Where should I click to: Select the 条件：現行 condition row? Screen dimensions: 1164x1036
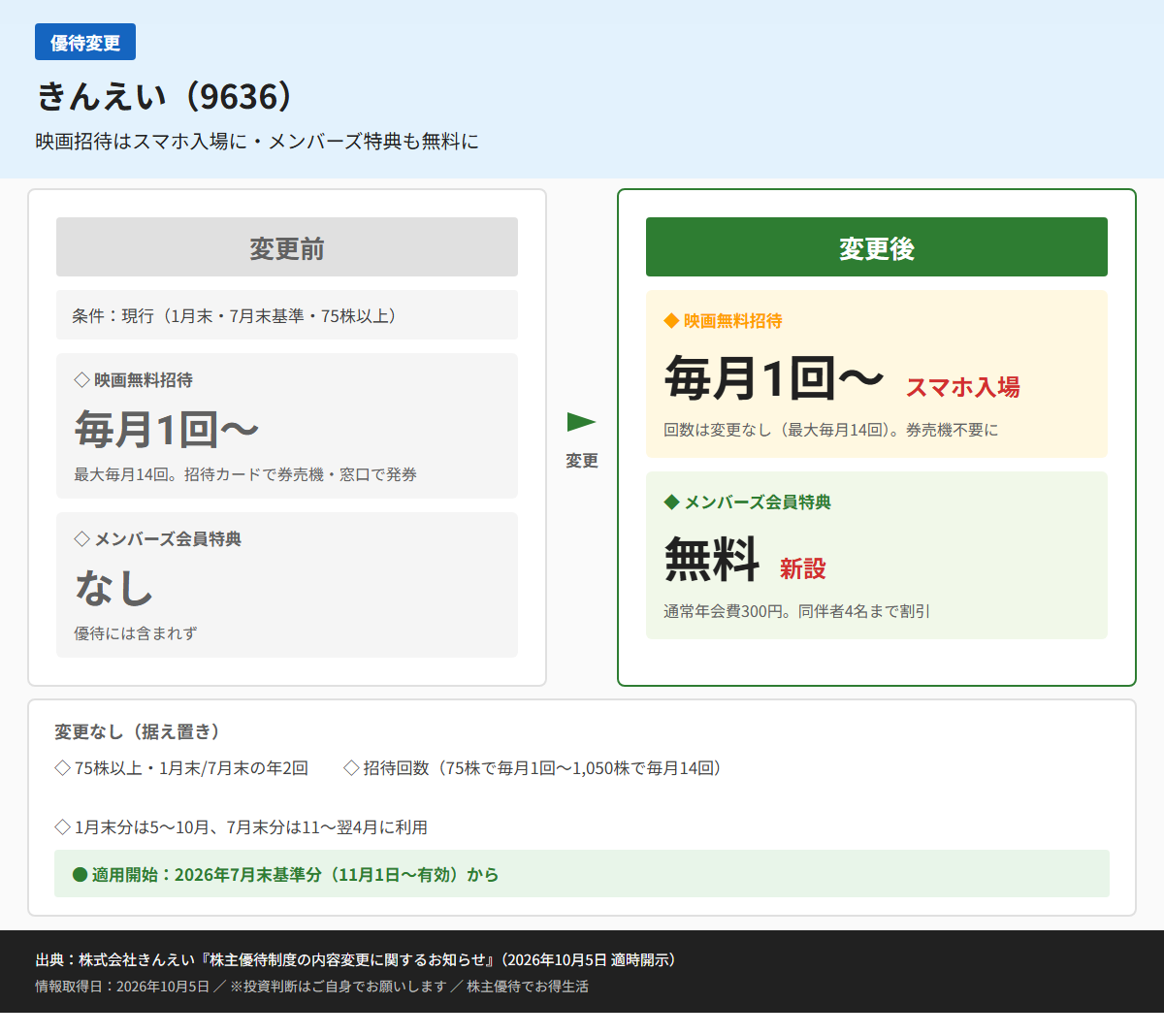pos(287,315)
